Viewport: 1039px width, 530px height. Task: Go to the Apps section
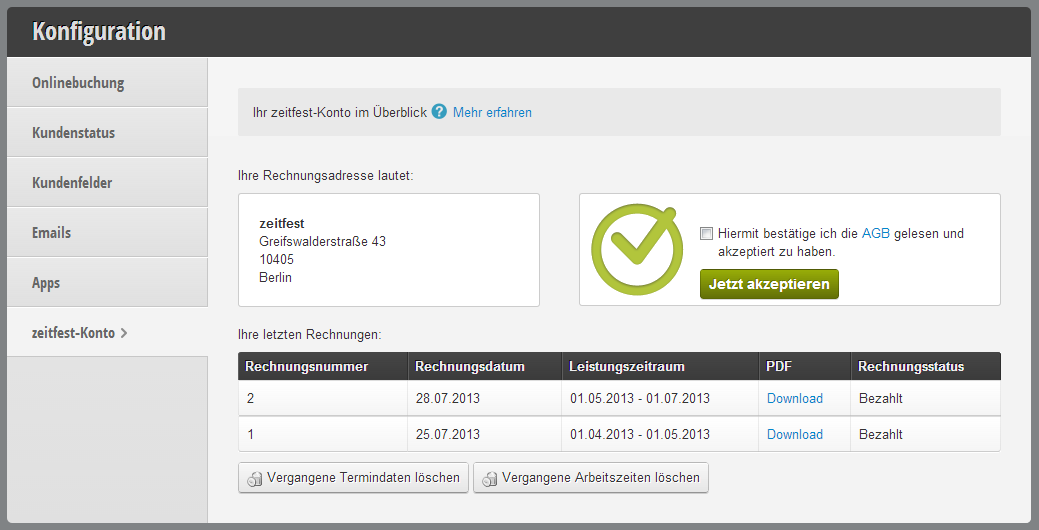[x=107, y=282]
